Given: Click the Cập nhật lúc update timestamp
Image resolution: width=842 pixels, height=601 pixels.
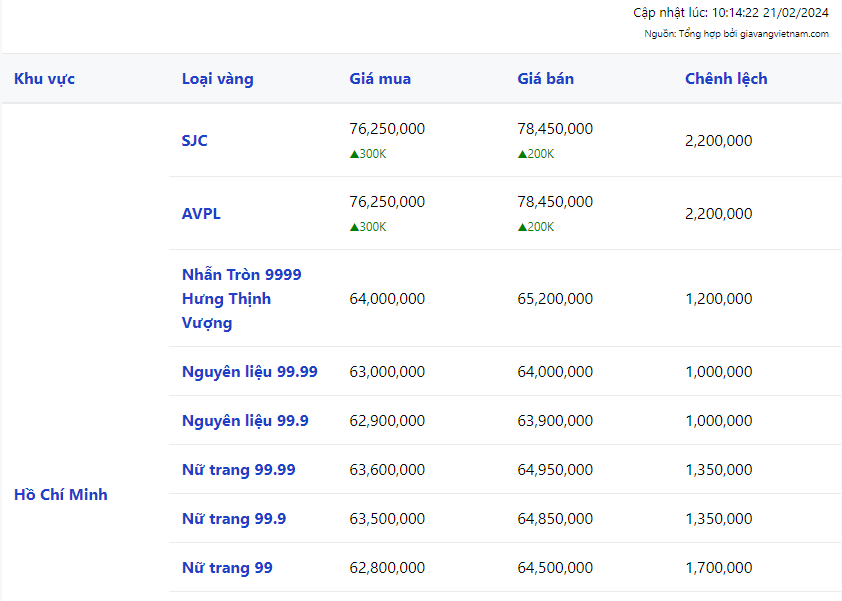Looking at the screenshot, I should [730, 13].
